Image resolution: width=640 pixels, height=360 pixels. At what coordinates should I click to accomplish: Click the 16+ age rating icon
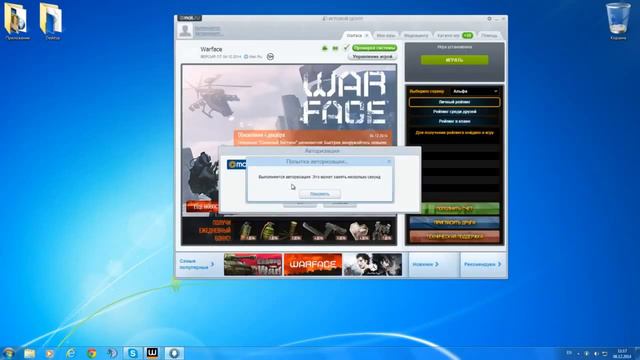[x=270, y=57]
